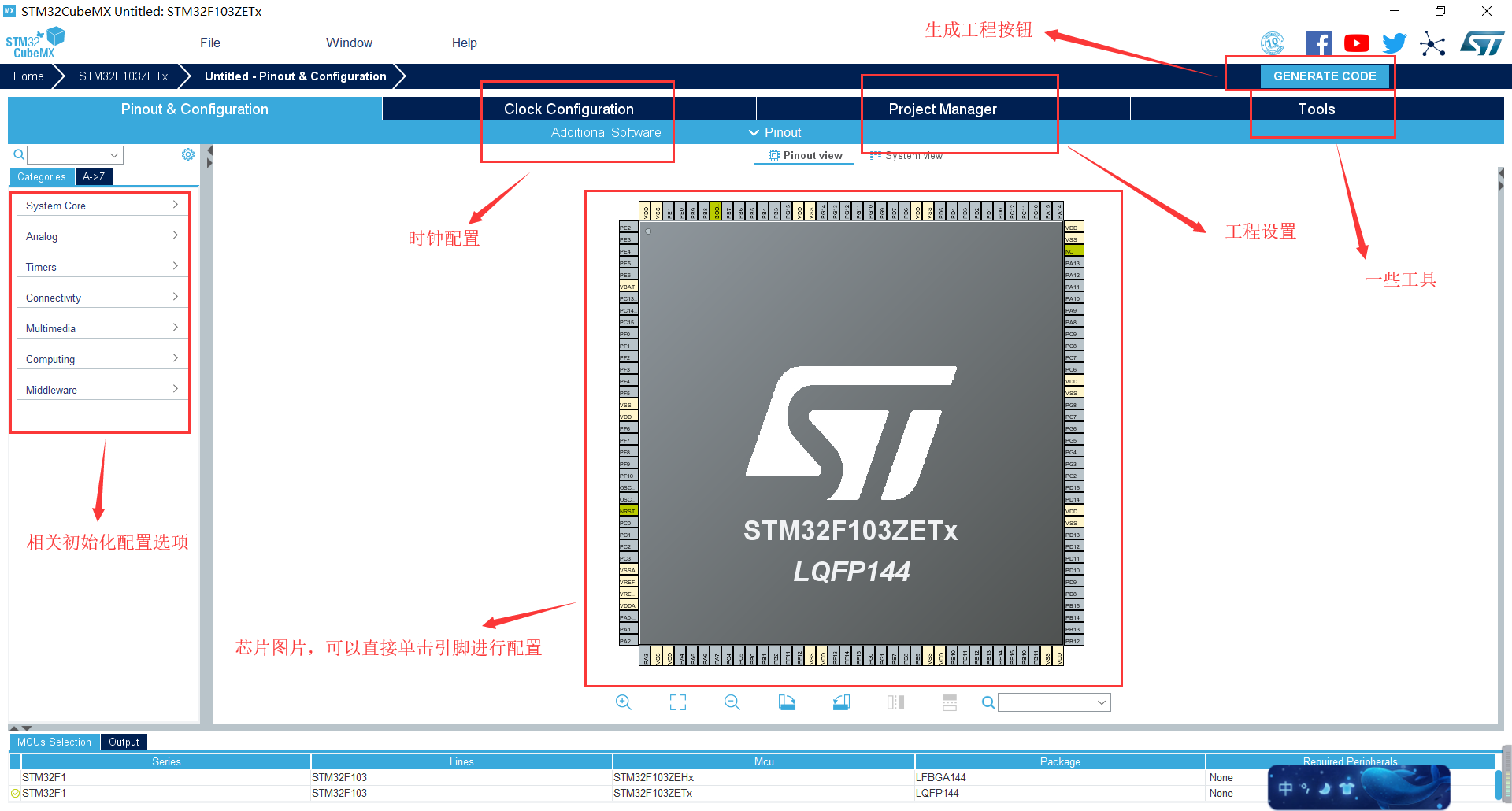Expand the Analog category

click(x=102, y=236)
